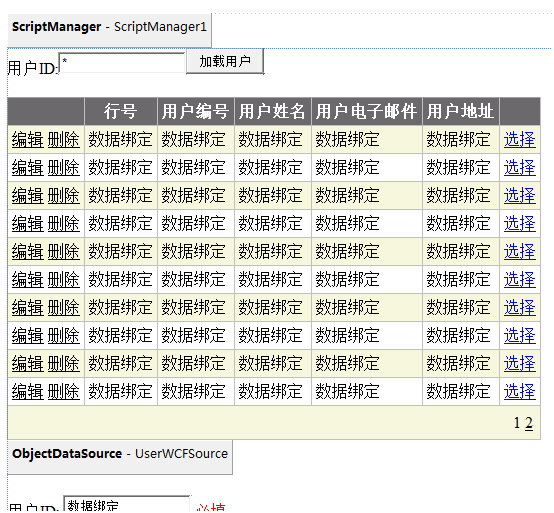Click the 加载用户 button
The width and height of the screenshot is (554, 513).
pyautogui.click(x=225, y=62)
